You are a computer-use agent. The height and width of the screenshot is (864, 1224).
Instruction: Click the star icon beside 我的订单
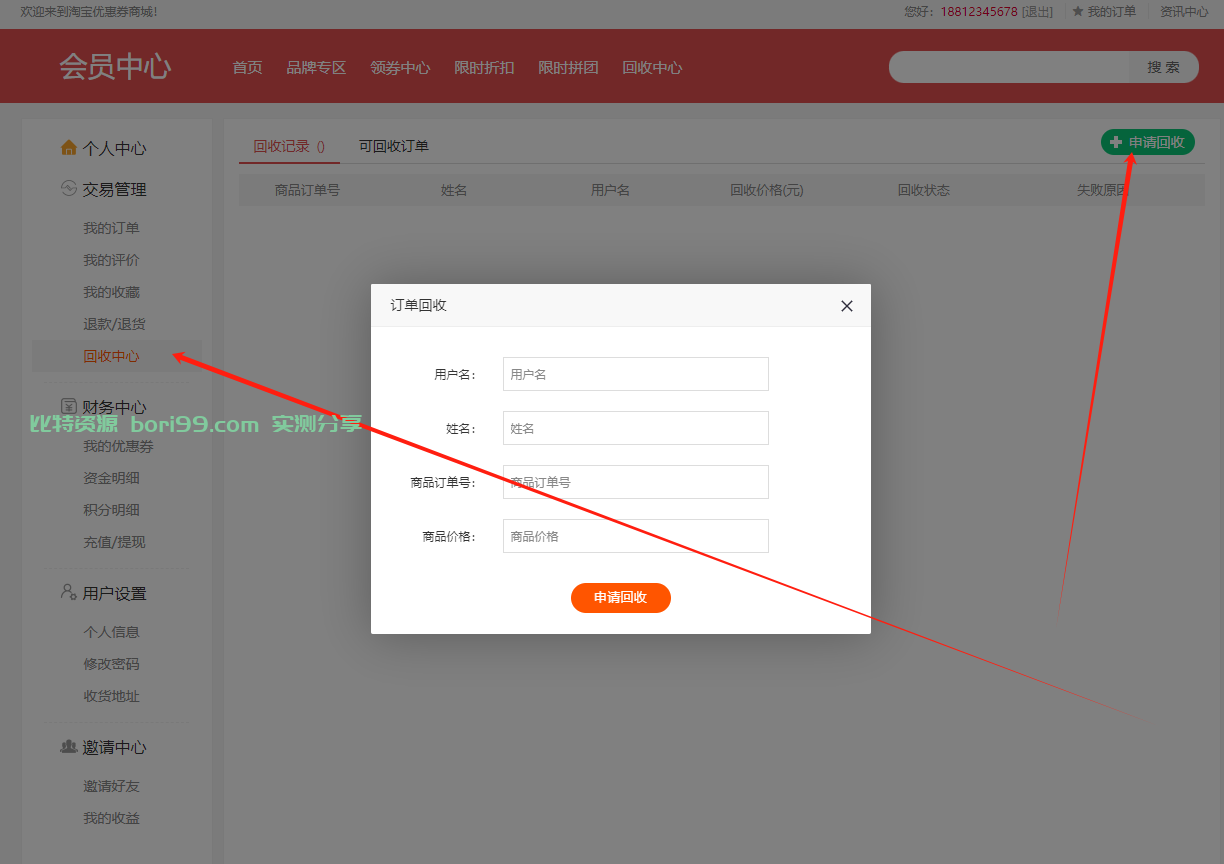point(1078,11)
